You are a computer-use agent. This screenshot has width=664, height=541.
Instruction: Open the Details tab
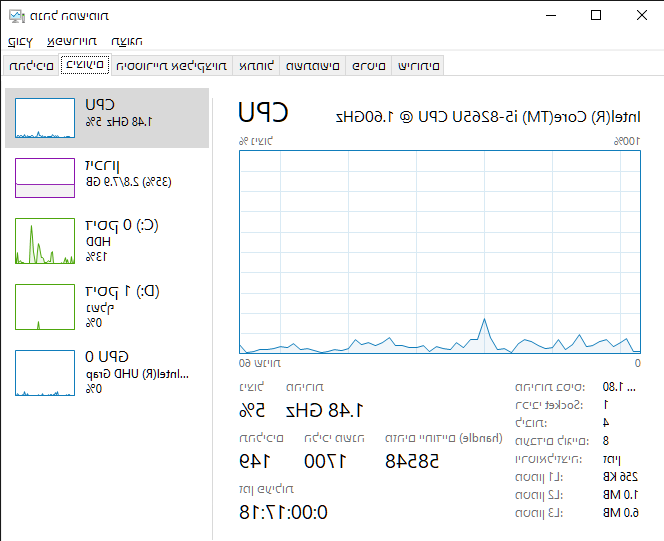(x=369, y=66)
